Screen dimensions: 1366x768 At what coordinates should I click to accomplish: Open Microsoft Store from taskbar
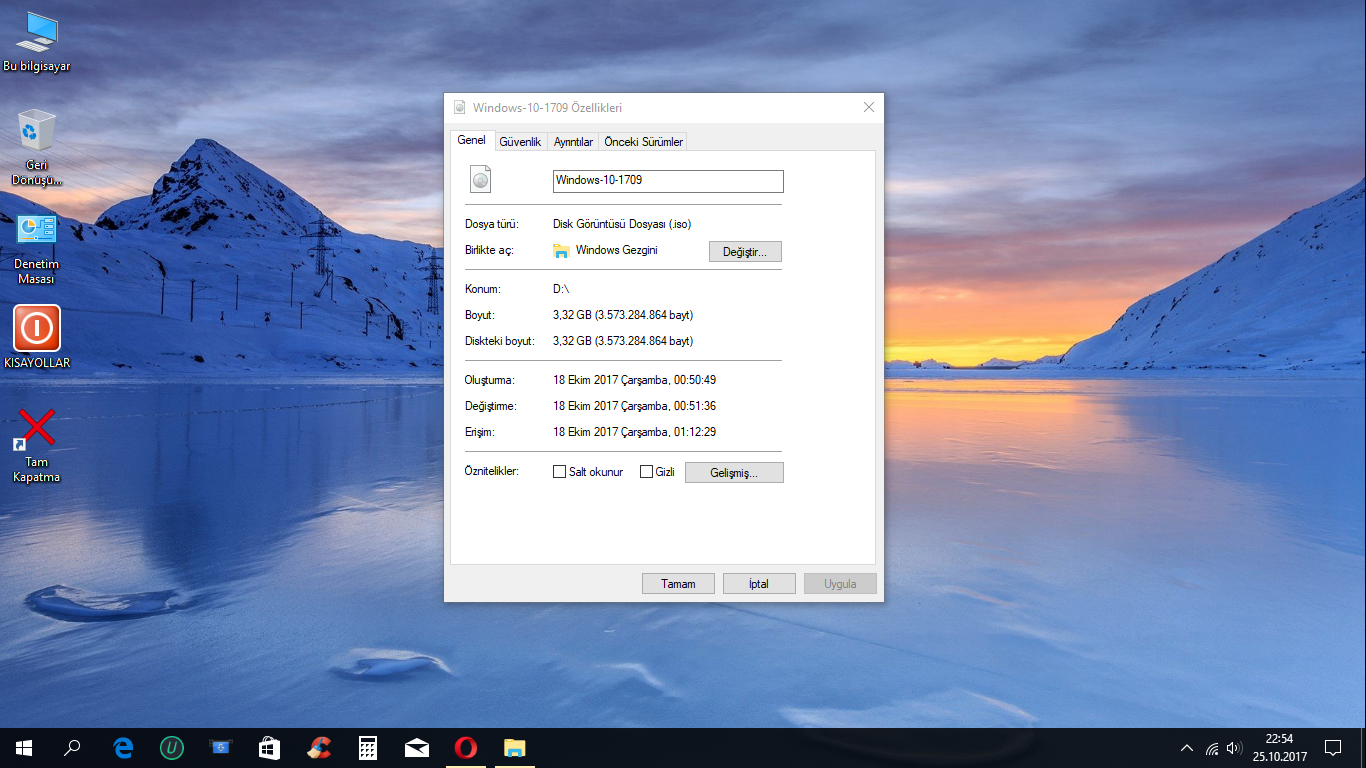tap(270, 747)
